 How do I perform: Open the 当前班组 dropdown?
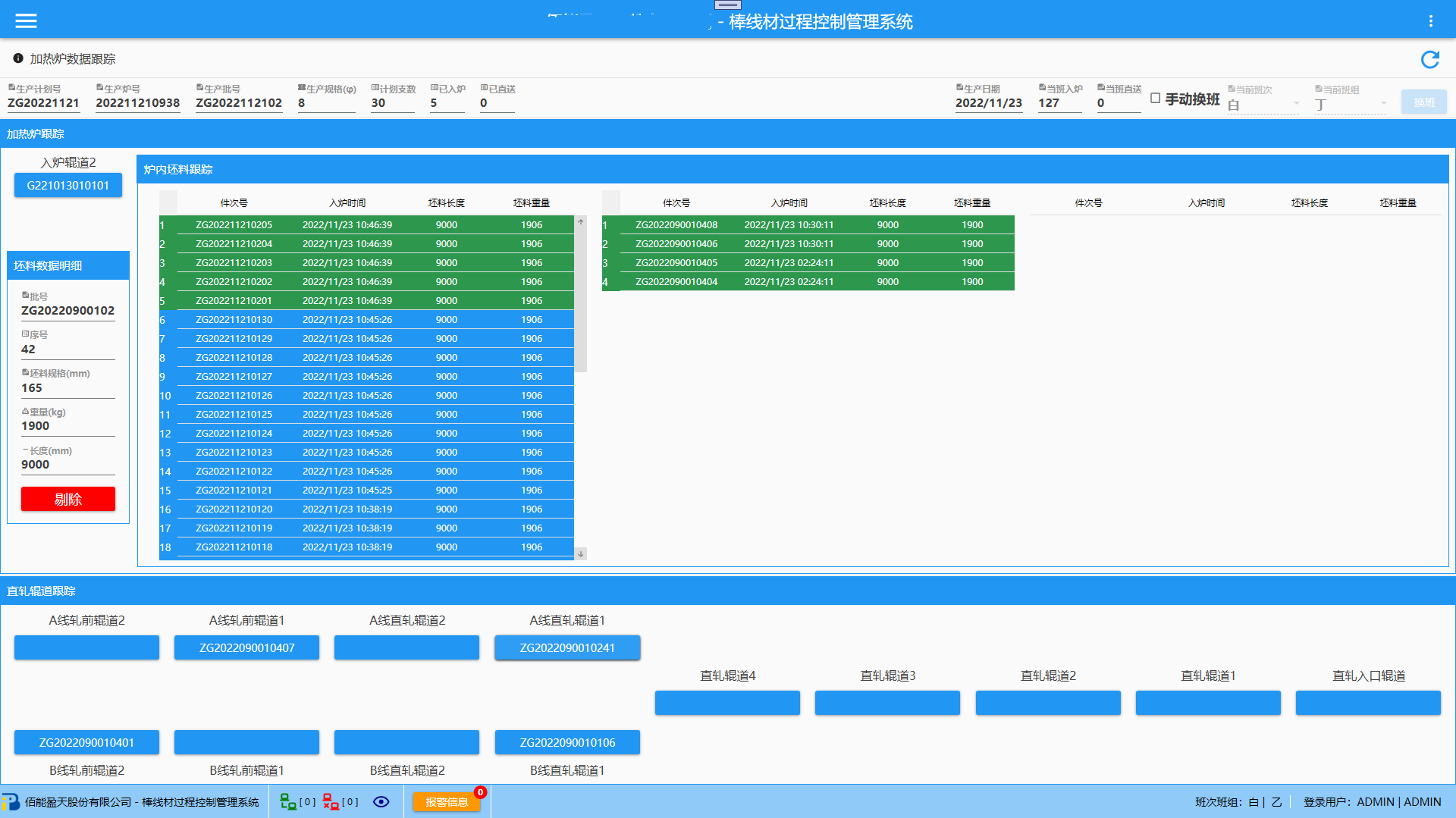(1351, 105)
